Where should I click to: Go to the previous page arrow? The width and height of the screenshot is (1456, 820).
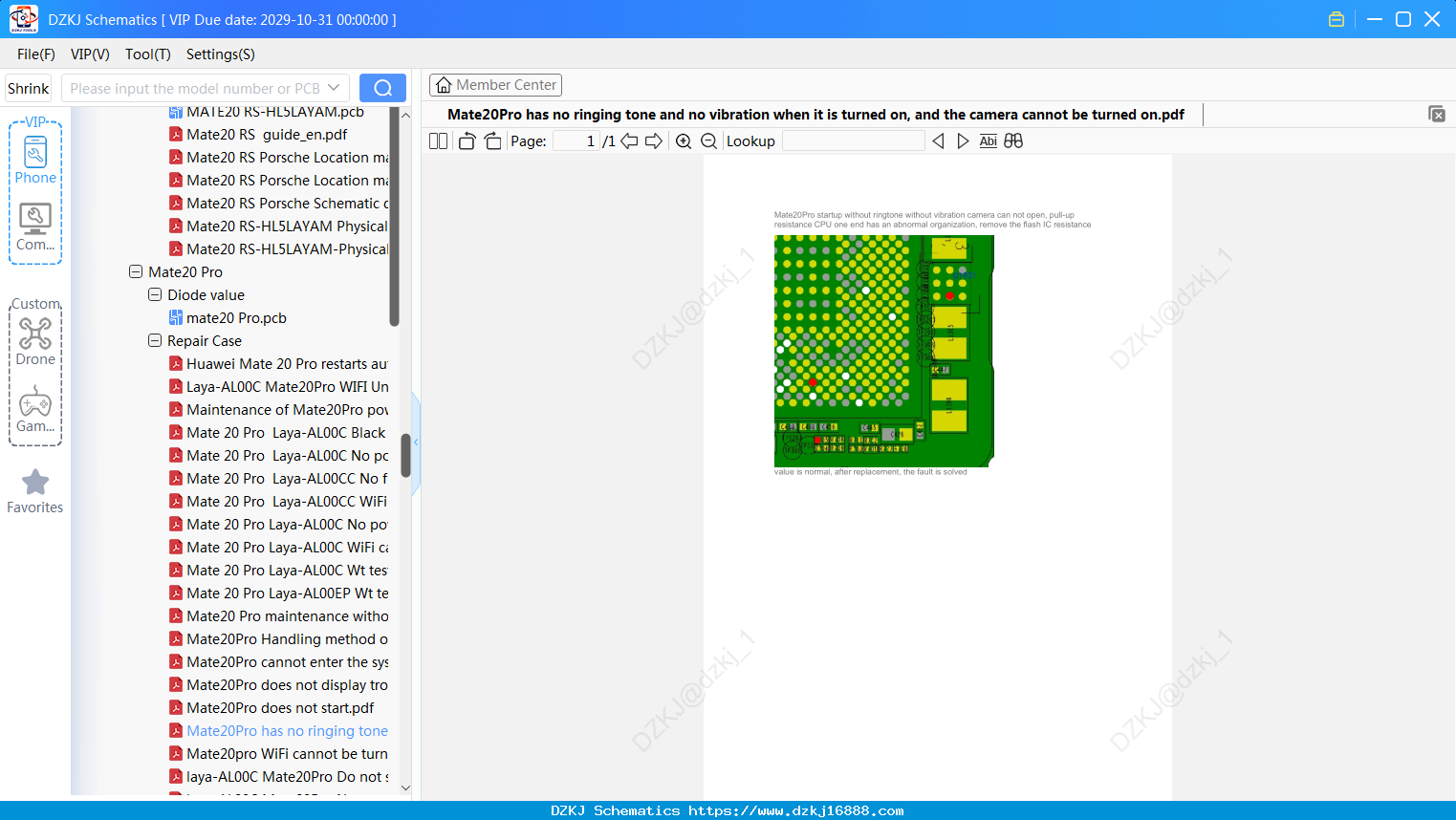click(x=629, y=141)
